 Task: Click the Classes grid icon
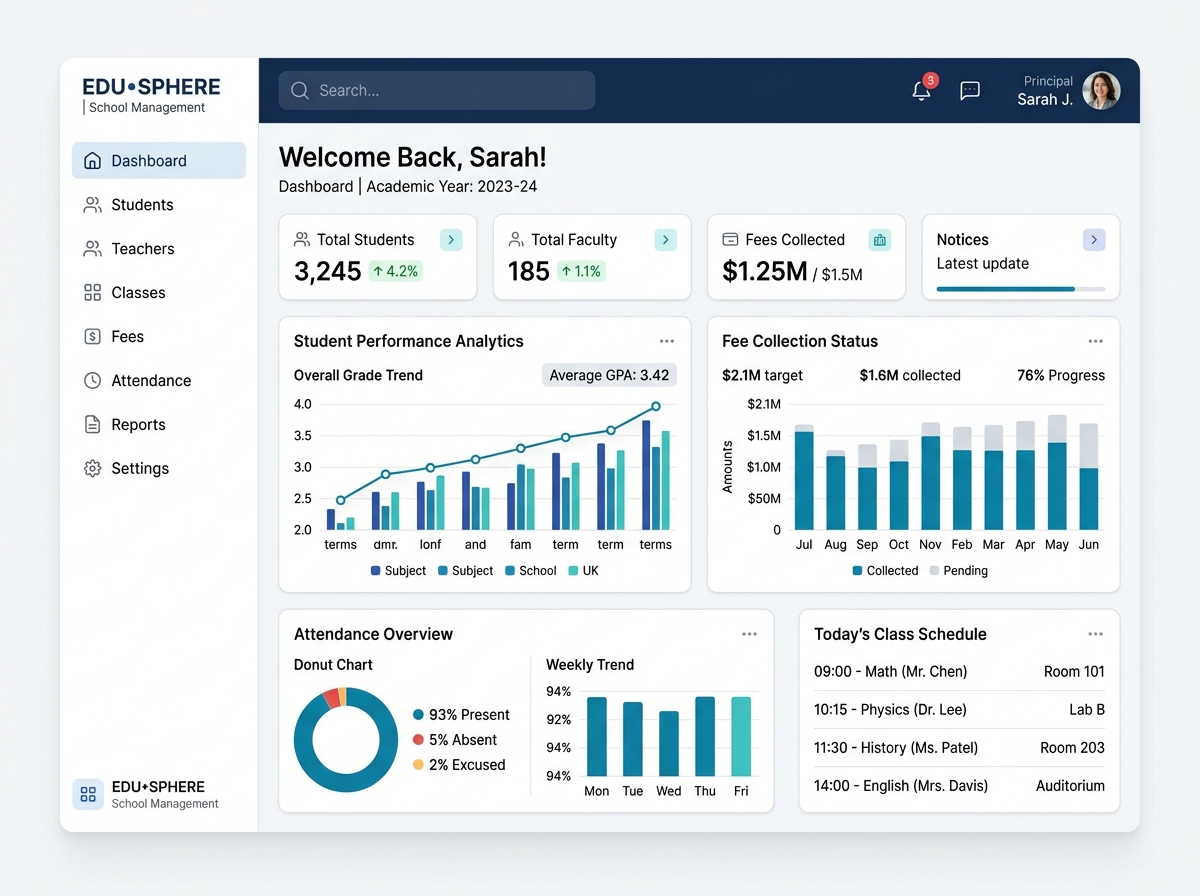[x=92, y=292]
